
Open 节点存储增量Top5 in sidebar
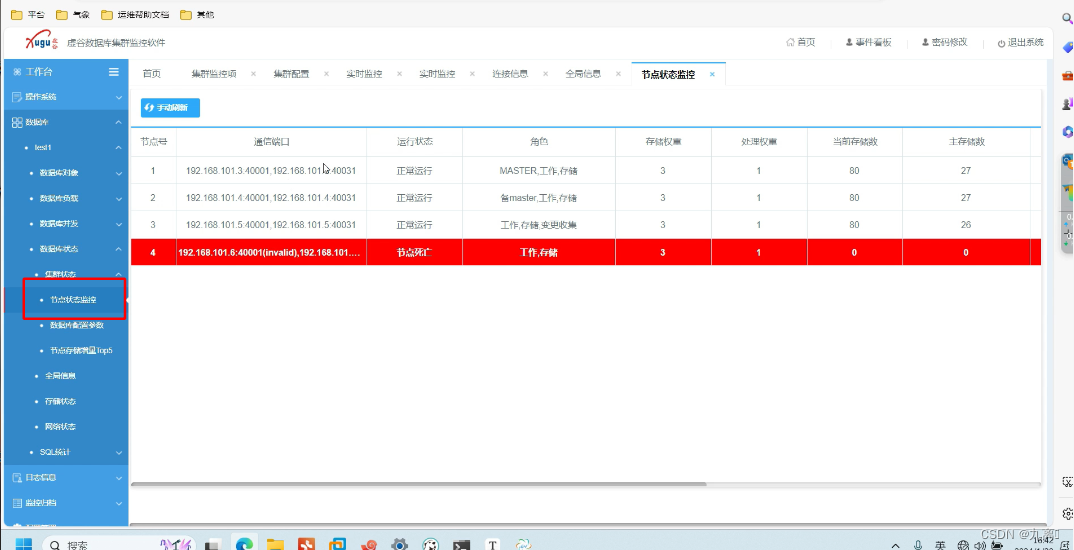(81, 351)
